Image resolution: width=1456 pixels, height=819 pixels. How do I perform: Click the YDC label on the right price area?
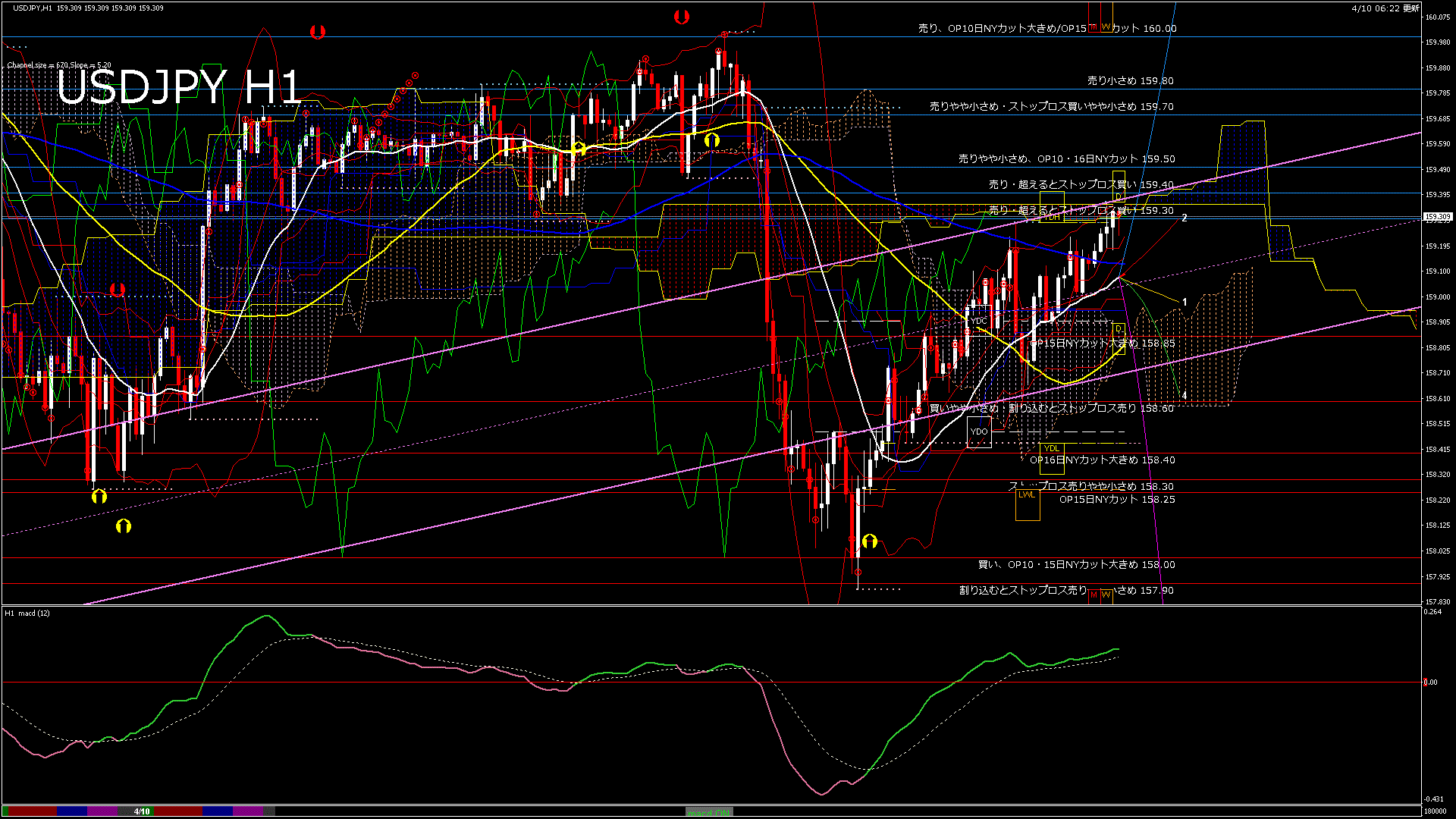(977, 321)
